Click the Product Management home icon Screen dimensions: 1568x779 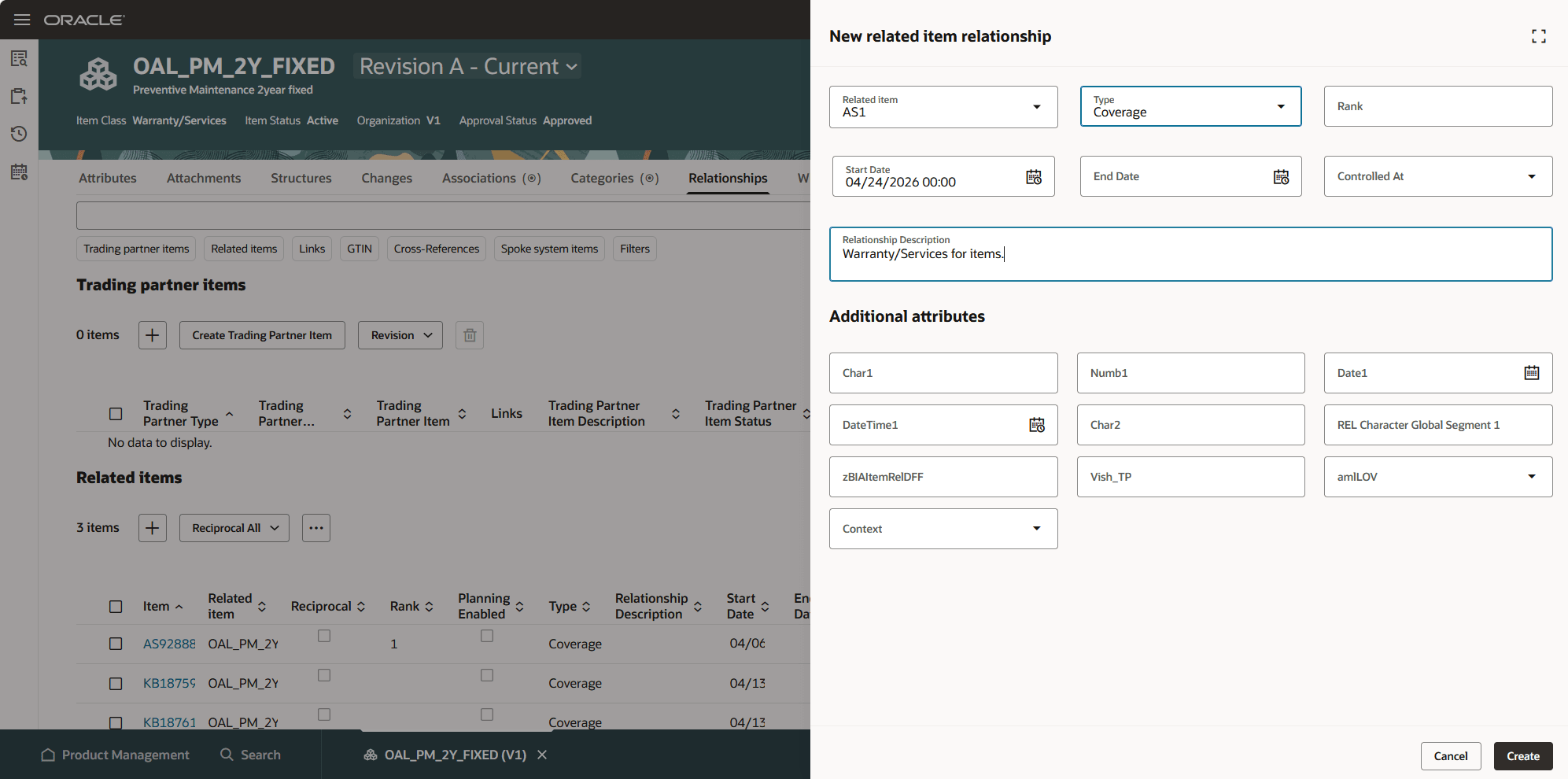48,755
